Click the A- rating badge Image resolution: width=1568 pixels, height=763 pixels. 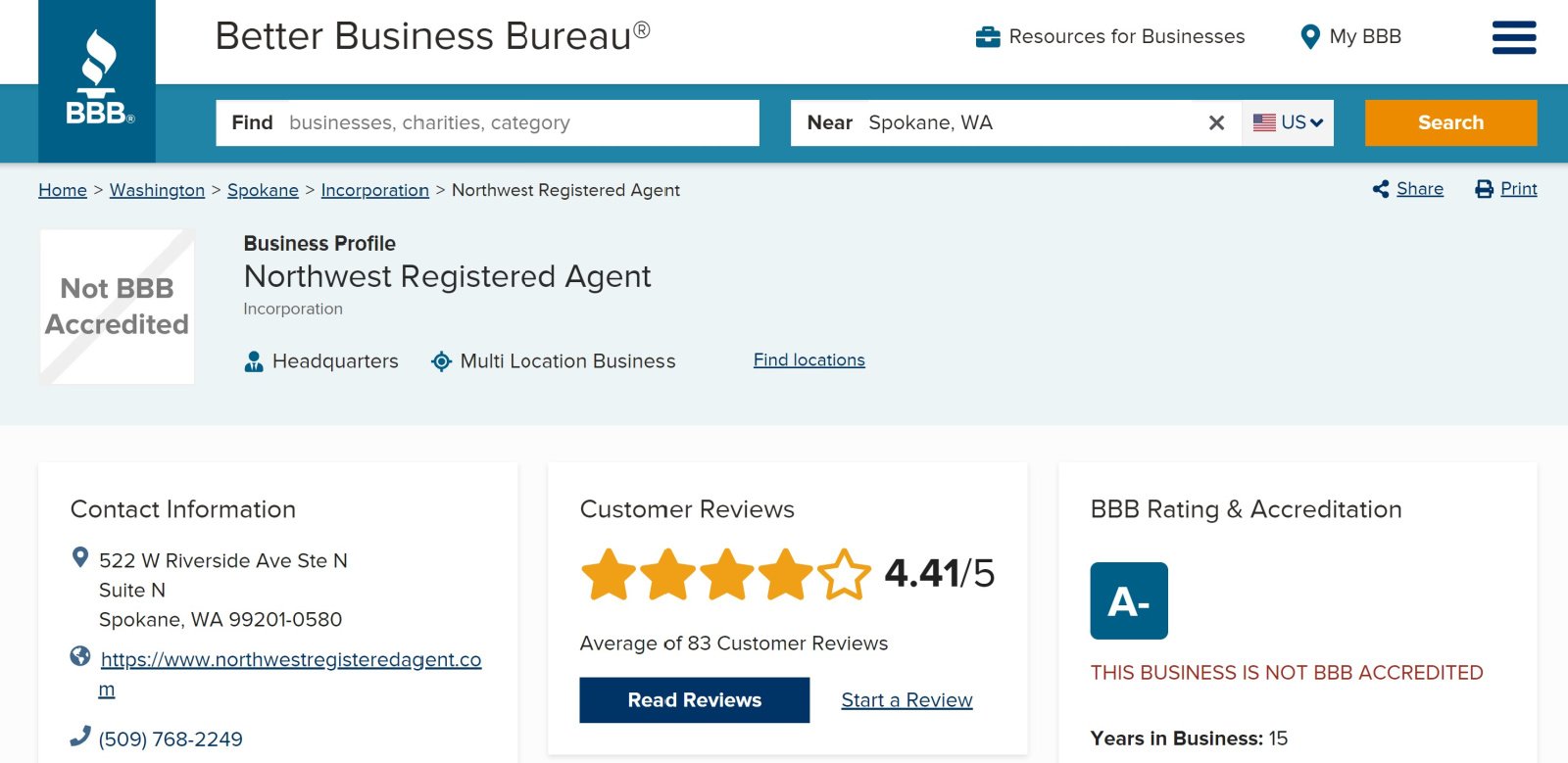coord(1129,600)
